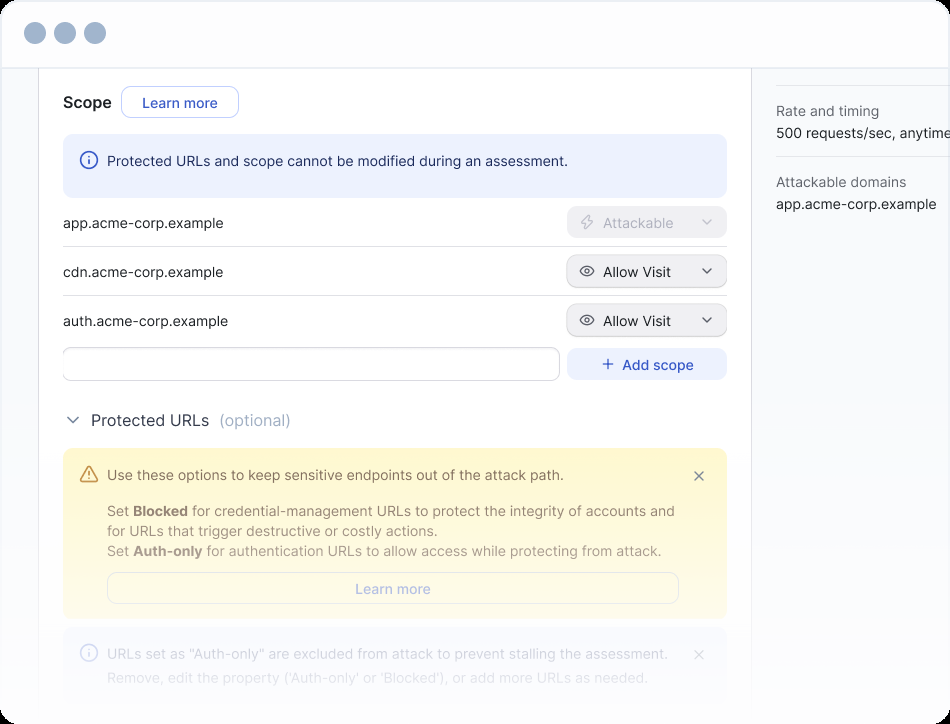Click the eye icon in the auth.acme-corp.example row
The image size is (950, 724).
(x=586, y=320)
